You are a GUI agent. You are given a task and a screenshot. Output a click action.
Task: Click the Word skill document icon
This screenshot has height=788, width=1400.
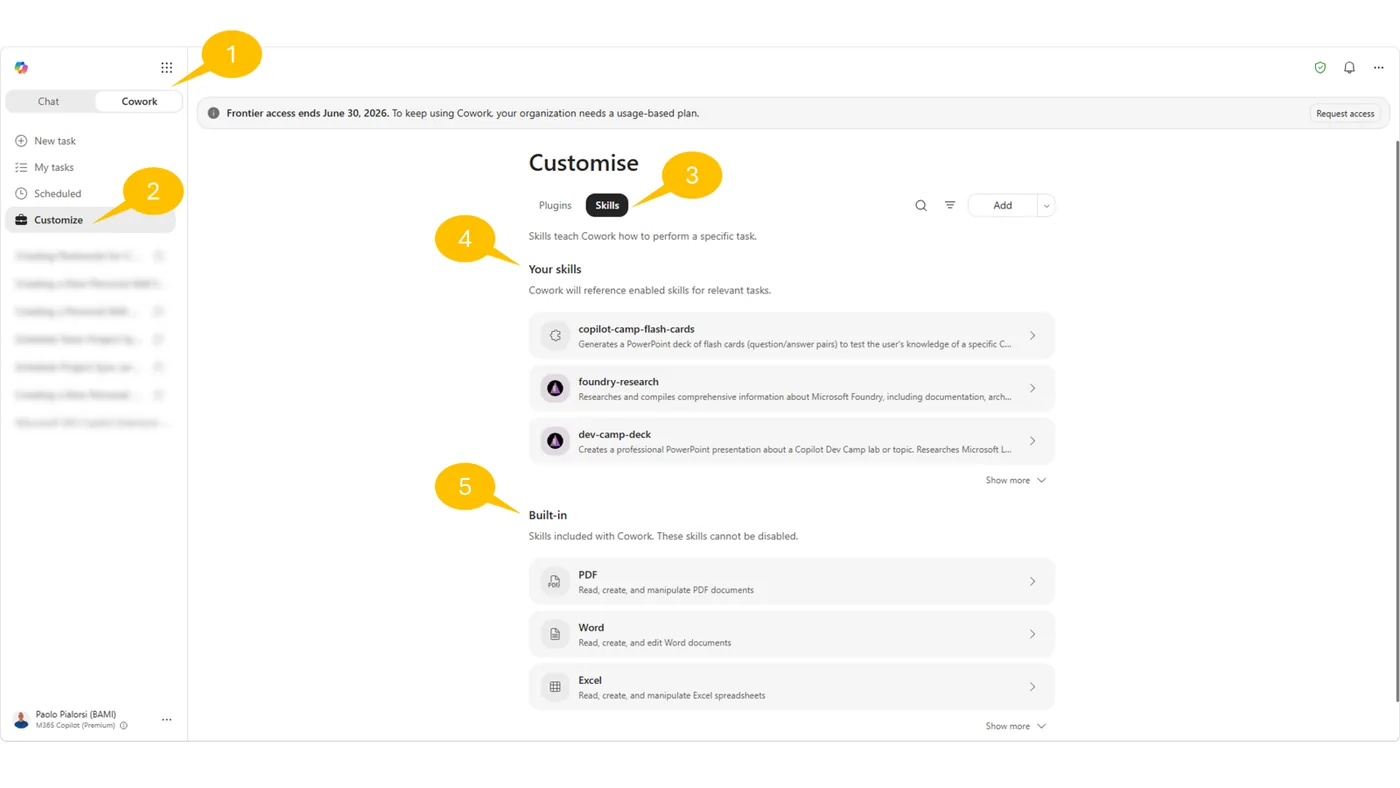(x=555, y=634)
